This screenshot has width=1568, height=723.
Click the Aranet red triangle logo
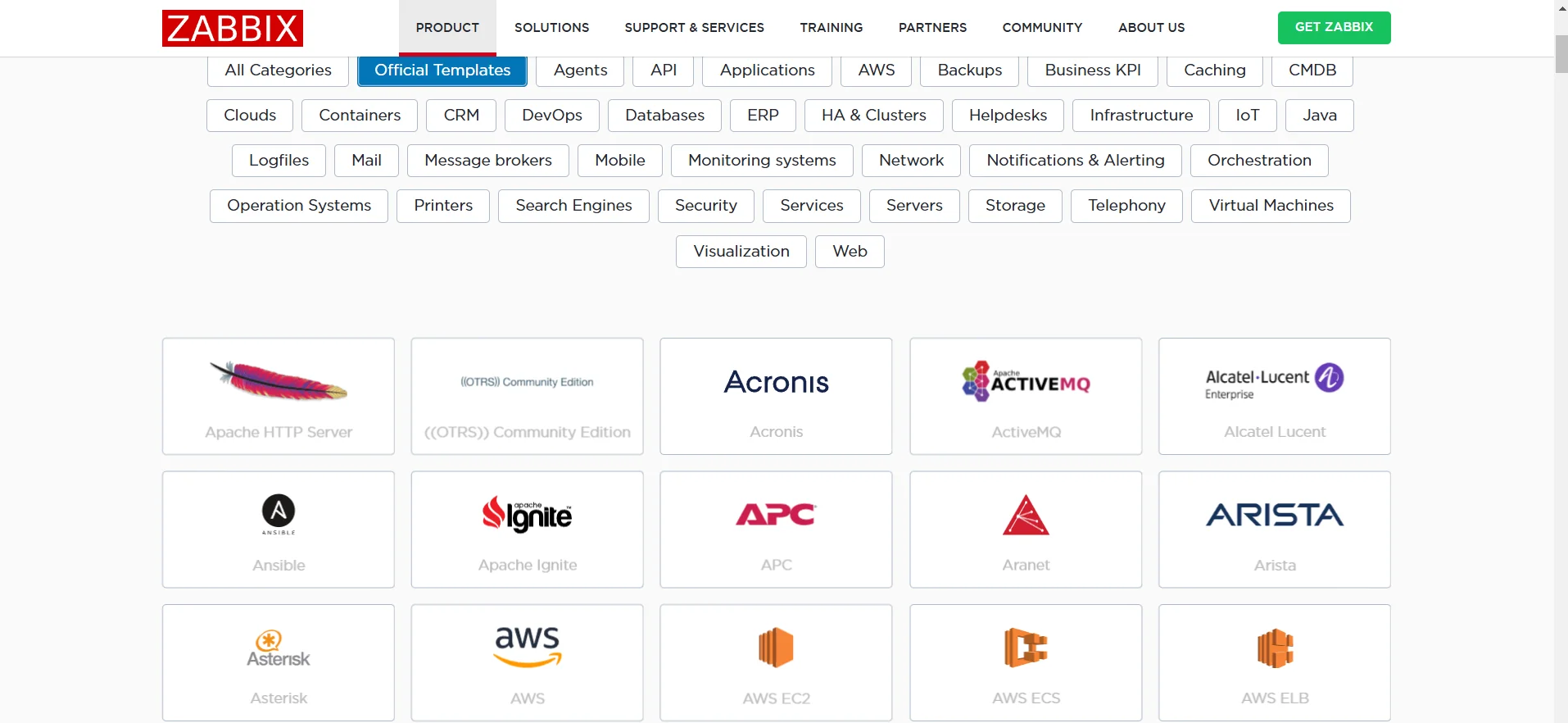click(x=1026, y=515)
